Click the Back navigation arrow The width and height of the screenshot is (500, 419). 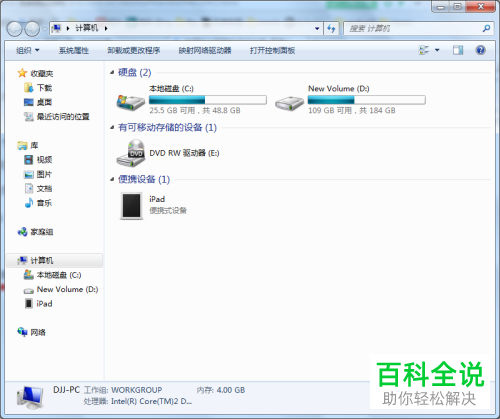tap(14, 29)
